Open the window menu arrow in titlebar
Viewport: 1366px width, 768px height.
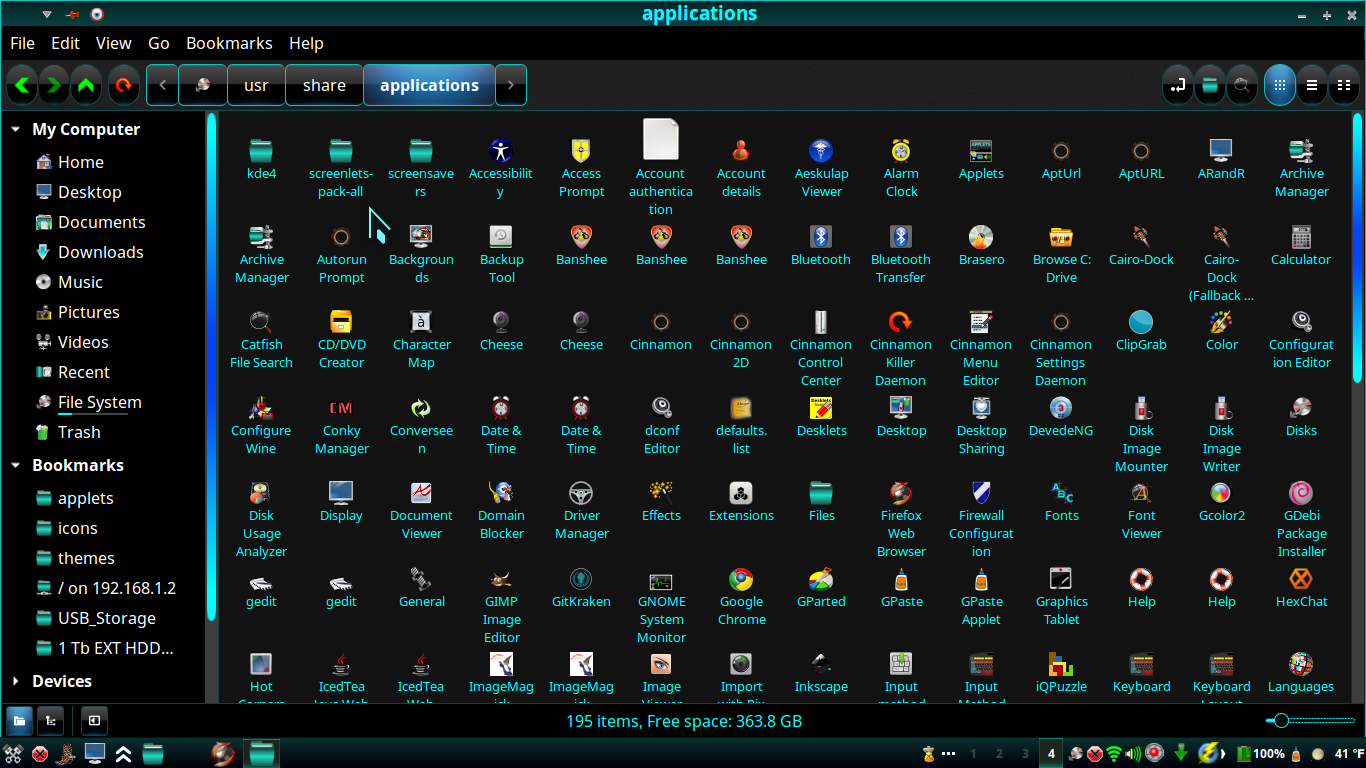coord(47,14)
